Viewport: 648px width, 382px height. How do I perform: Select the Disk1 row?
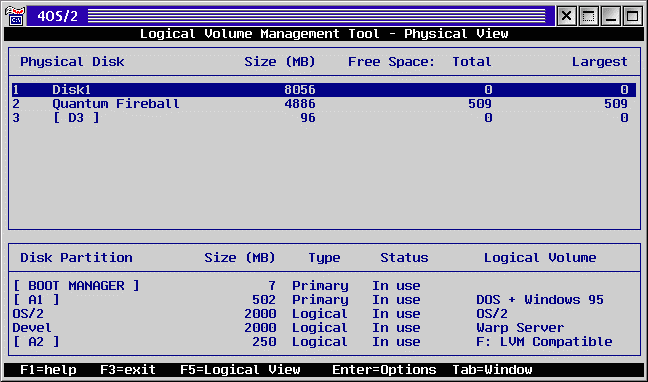[x=324, y=90]
